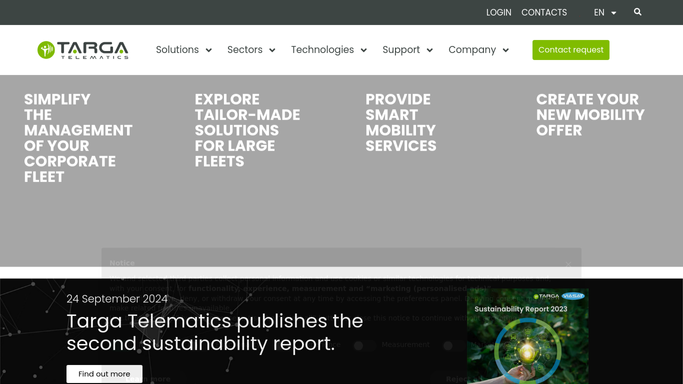Open 'Provide smart mobility services'
This screenshot has height=384, width=683.
coord(401,122)
